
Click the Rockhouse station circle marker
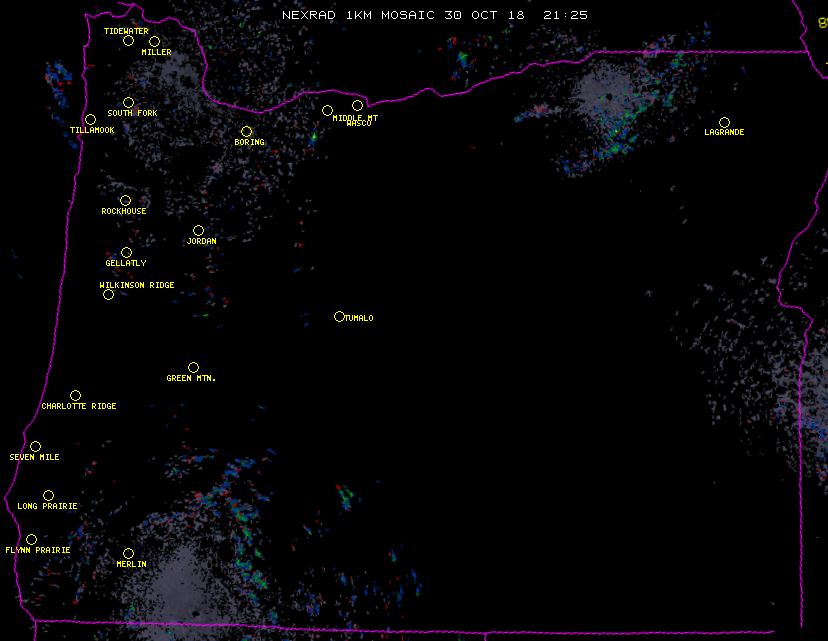[125, 200]
